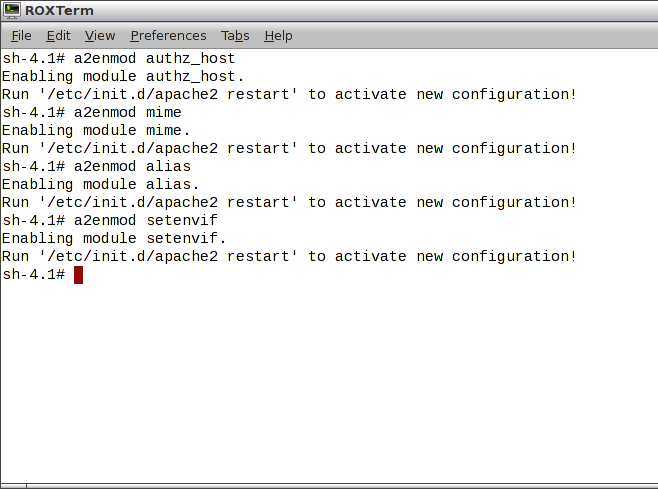Open the Edit menu
Image resolution: width=658 pixels, height=489 pixels.
[x=58, y=36]
